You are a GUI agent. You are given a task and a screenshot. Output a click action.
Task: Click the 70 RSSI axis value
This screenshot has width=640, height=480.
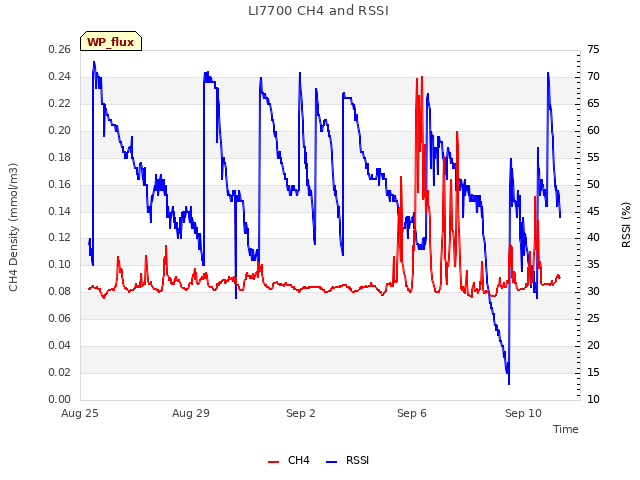[593, 77]
